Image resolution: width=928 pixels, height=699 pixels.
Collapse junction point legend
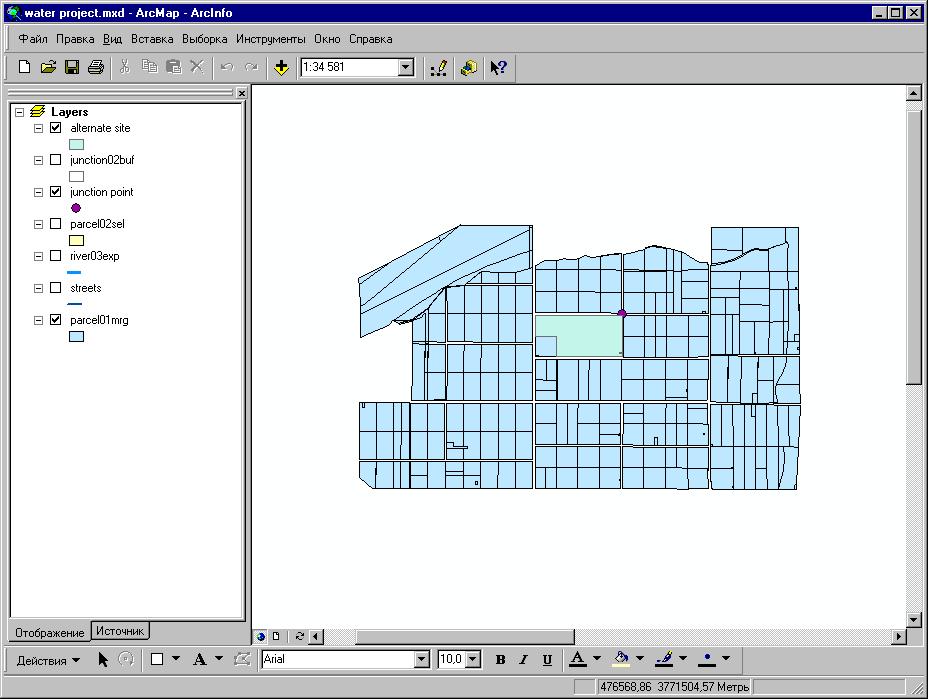click(38, 192)
